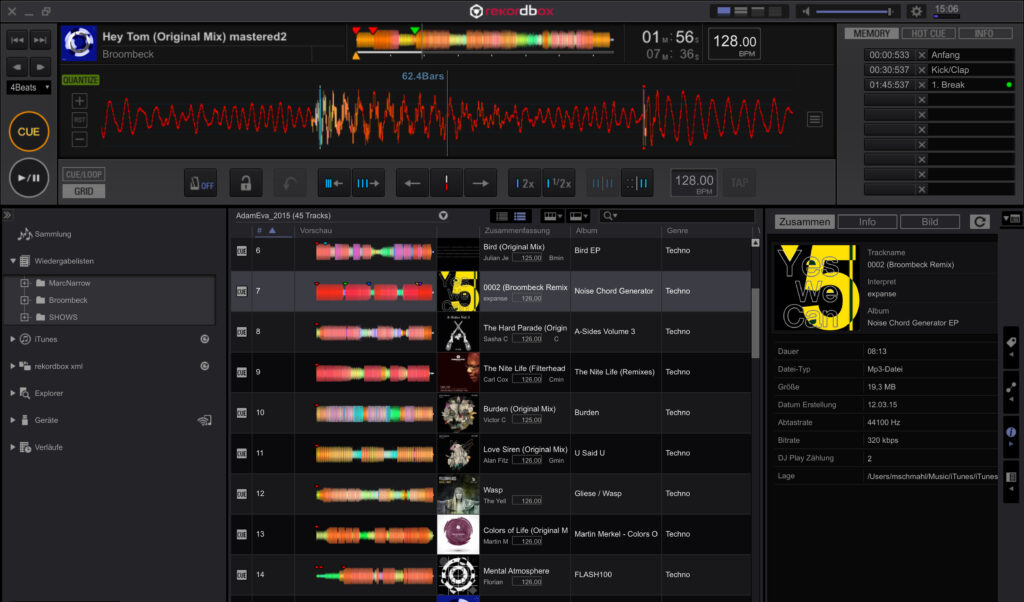
Task: Collapse the Wiedergabelisten tree
Action: (12, 261)
